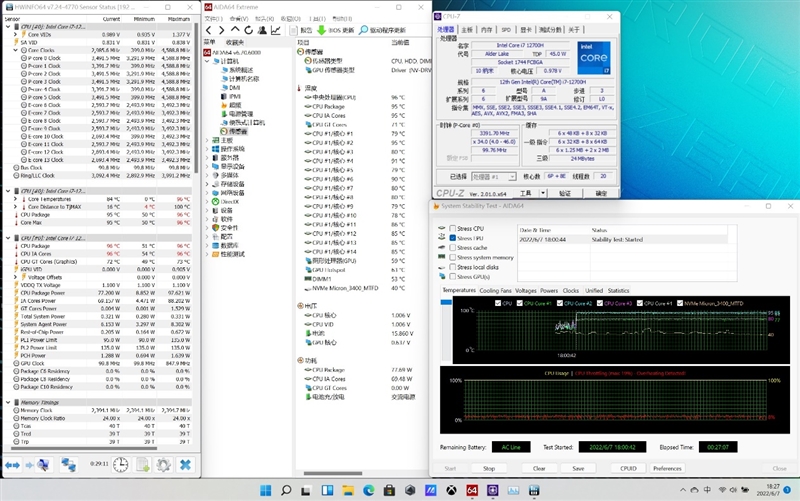The width and height of the screenshot is (800, 501).
Task: Switch to Voltages tab
Action: (x=526, y=291)
